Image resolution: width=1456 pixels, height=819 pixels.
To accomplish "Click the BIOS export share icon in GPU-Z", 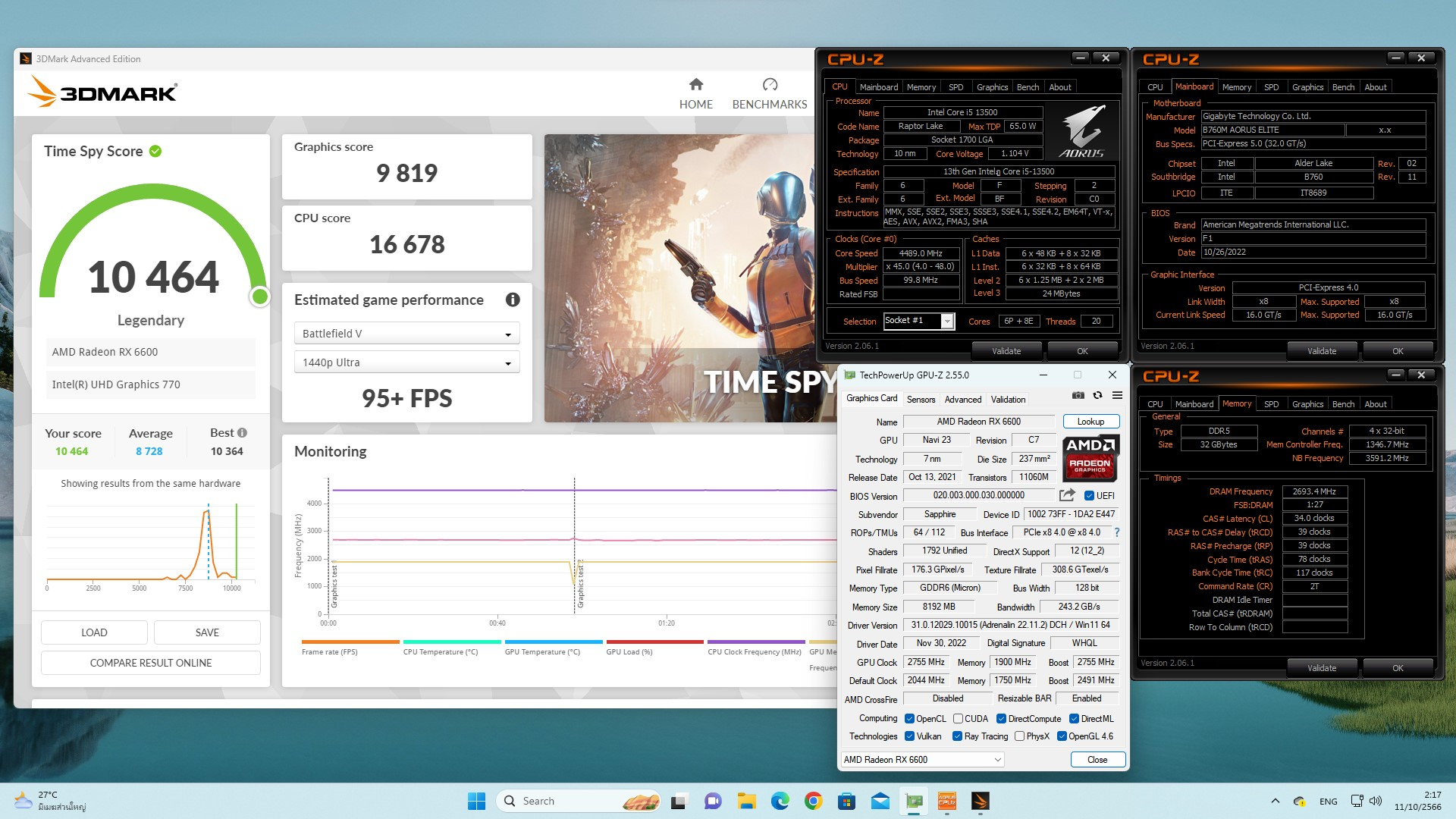I will tap(1067, 495).
